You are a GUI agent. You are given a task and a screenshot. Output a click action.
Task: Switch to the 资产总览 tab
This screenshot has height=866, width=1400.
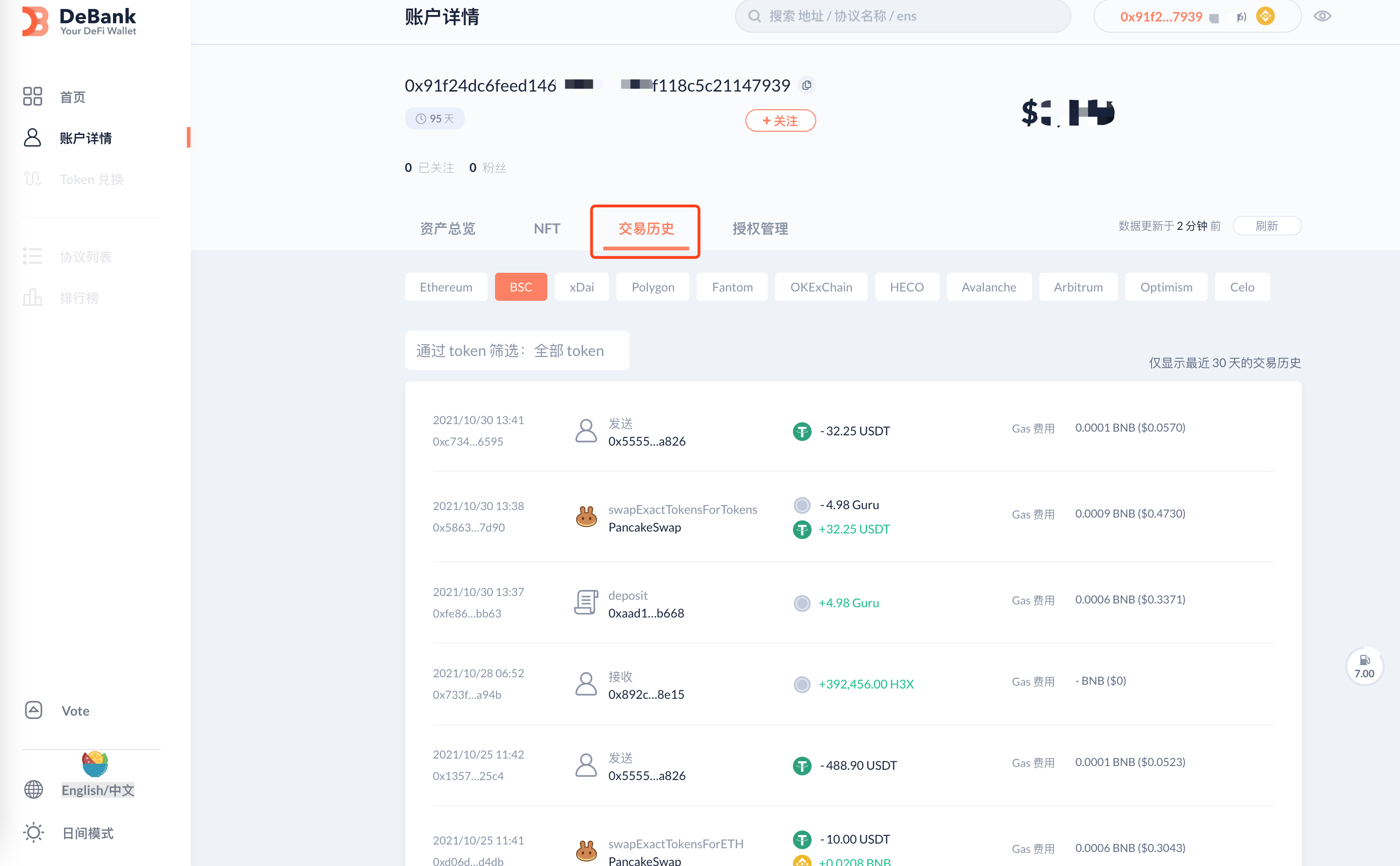coord(447,228)
